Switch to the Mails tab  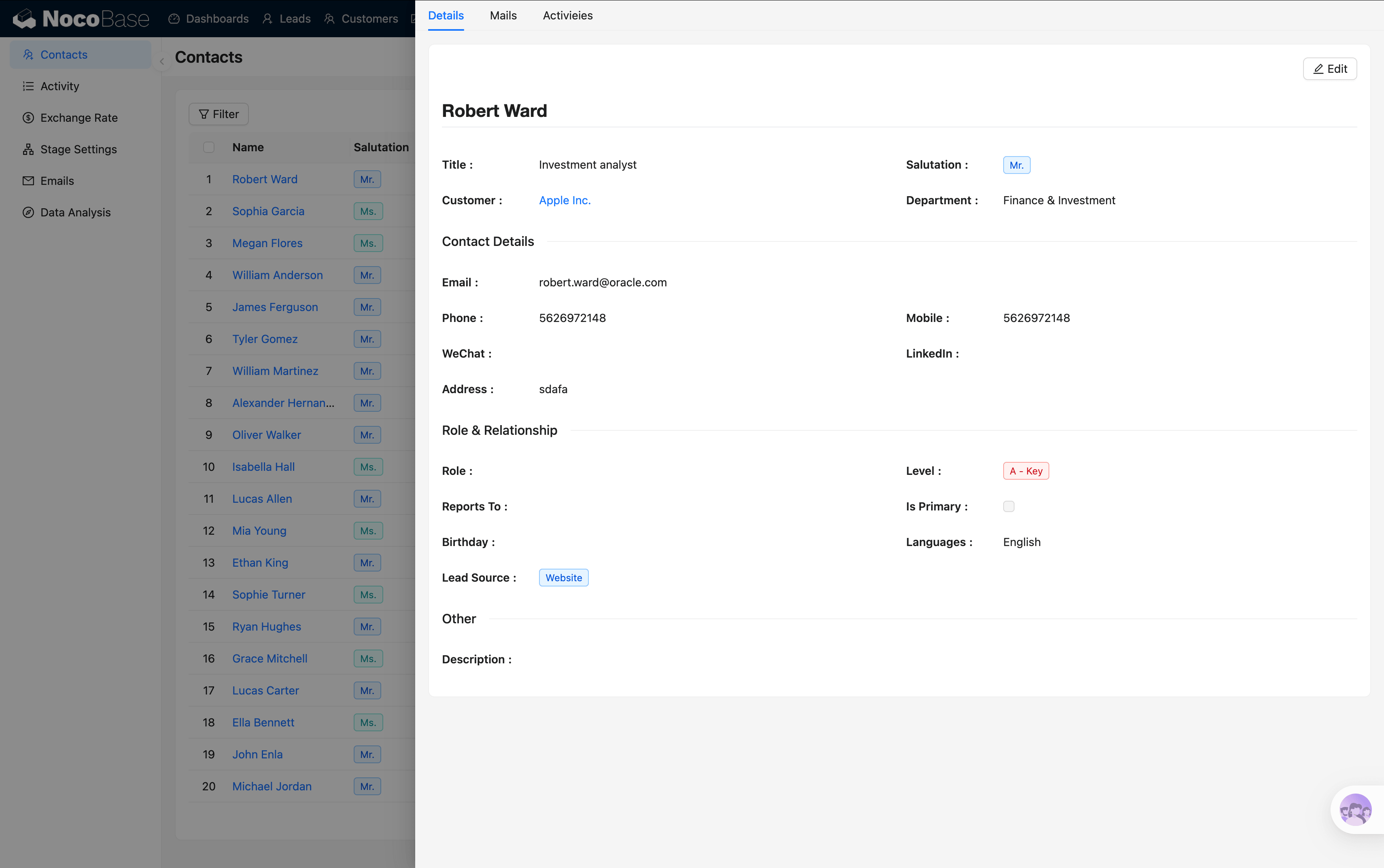[503, 15]
